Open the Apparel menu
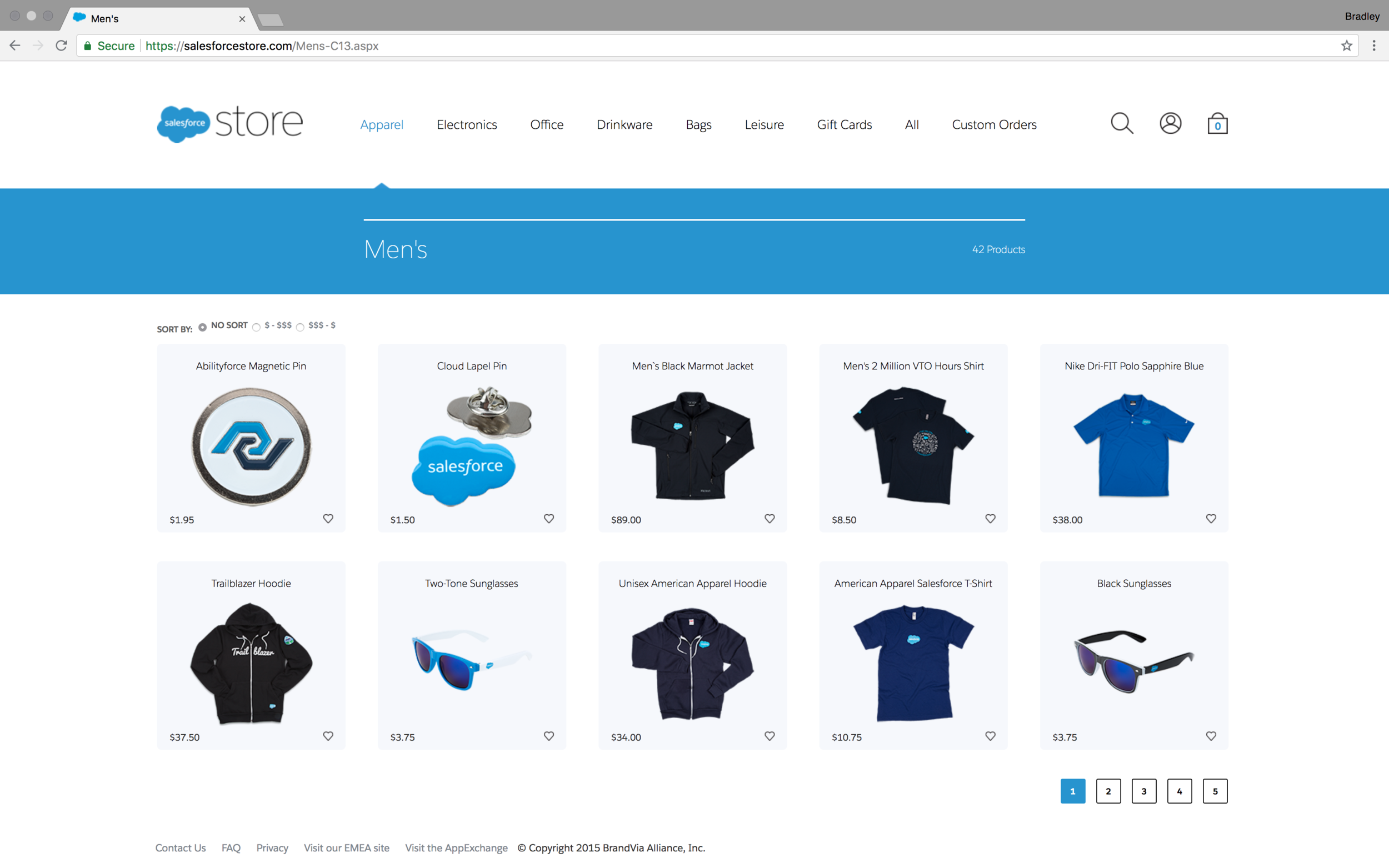Viewport: 1389px width, 868px height. [382, 124]
